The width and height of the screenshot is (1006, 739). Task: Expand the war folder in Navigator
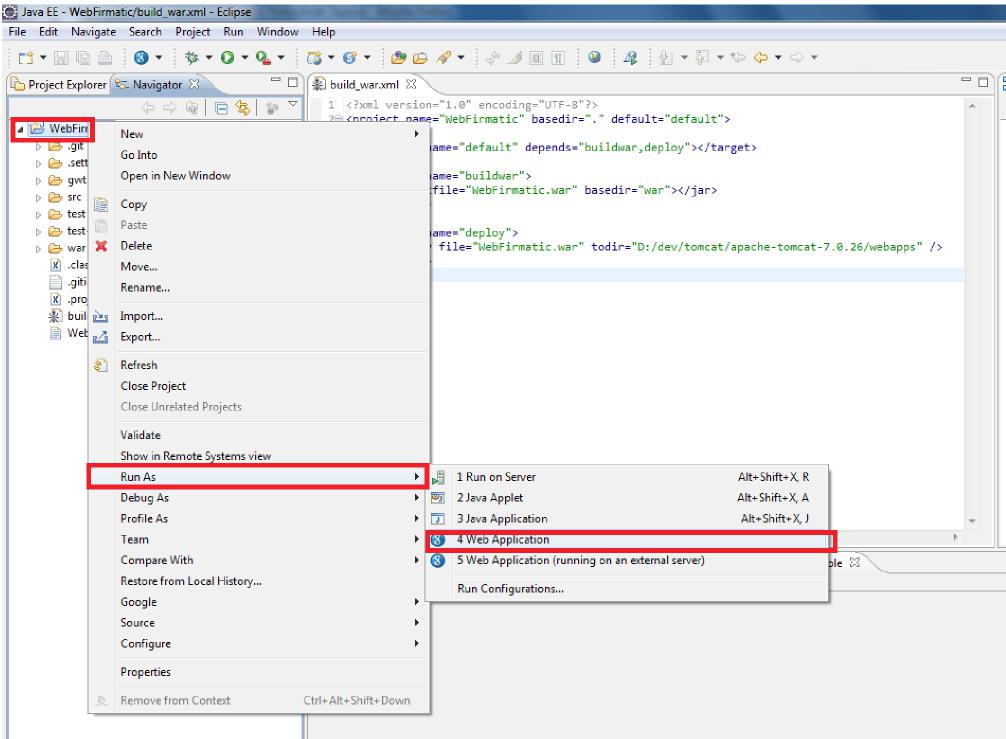tap(40, 248)
